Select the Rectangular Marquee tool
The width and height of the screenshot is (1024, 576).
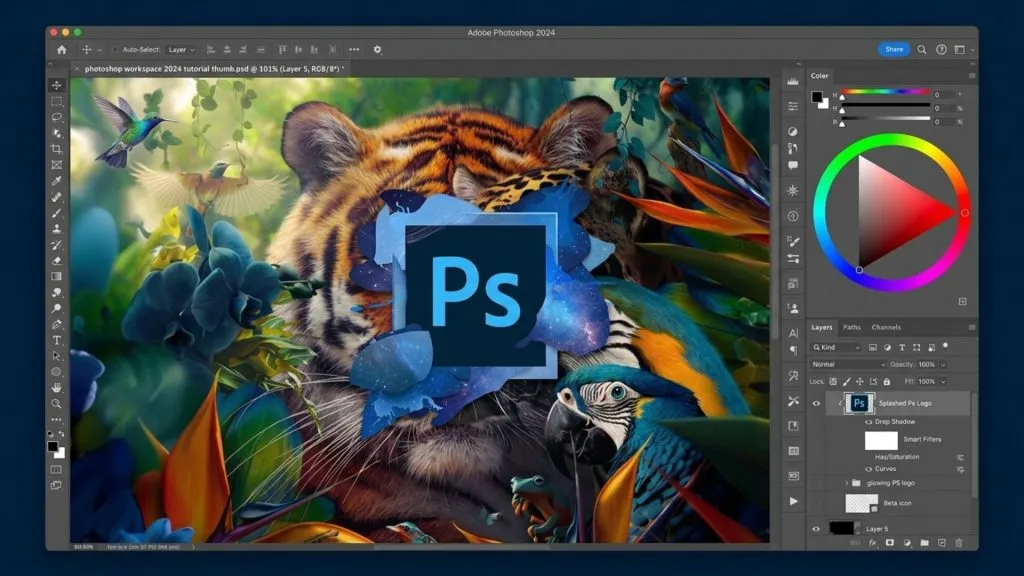[57, 101]
